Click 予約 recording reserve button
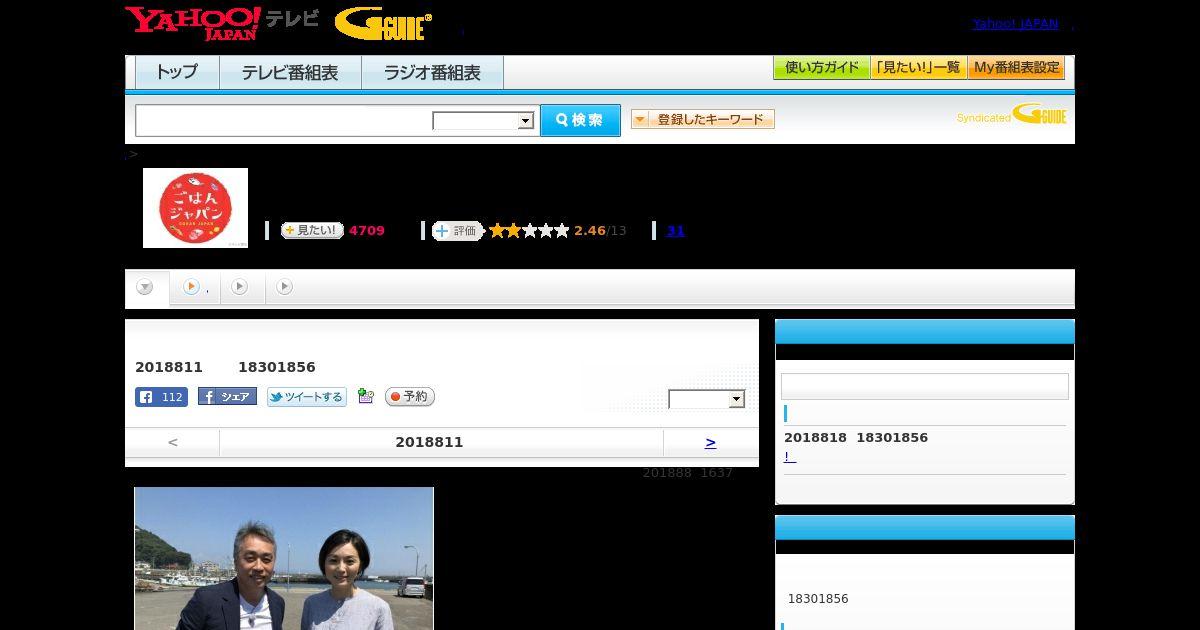The image size is (1200, 630). tap(410, 397)
